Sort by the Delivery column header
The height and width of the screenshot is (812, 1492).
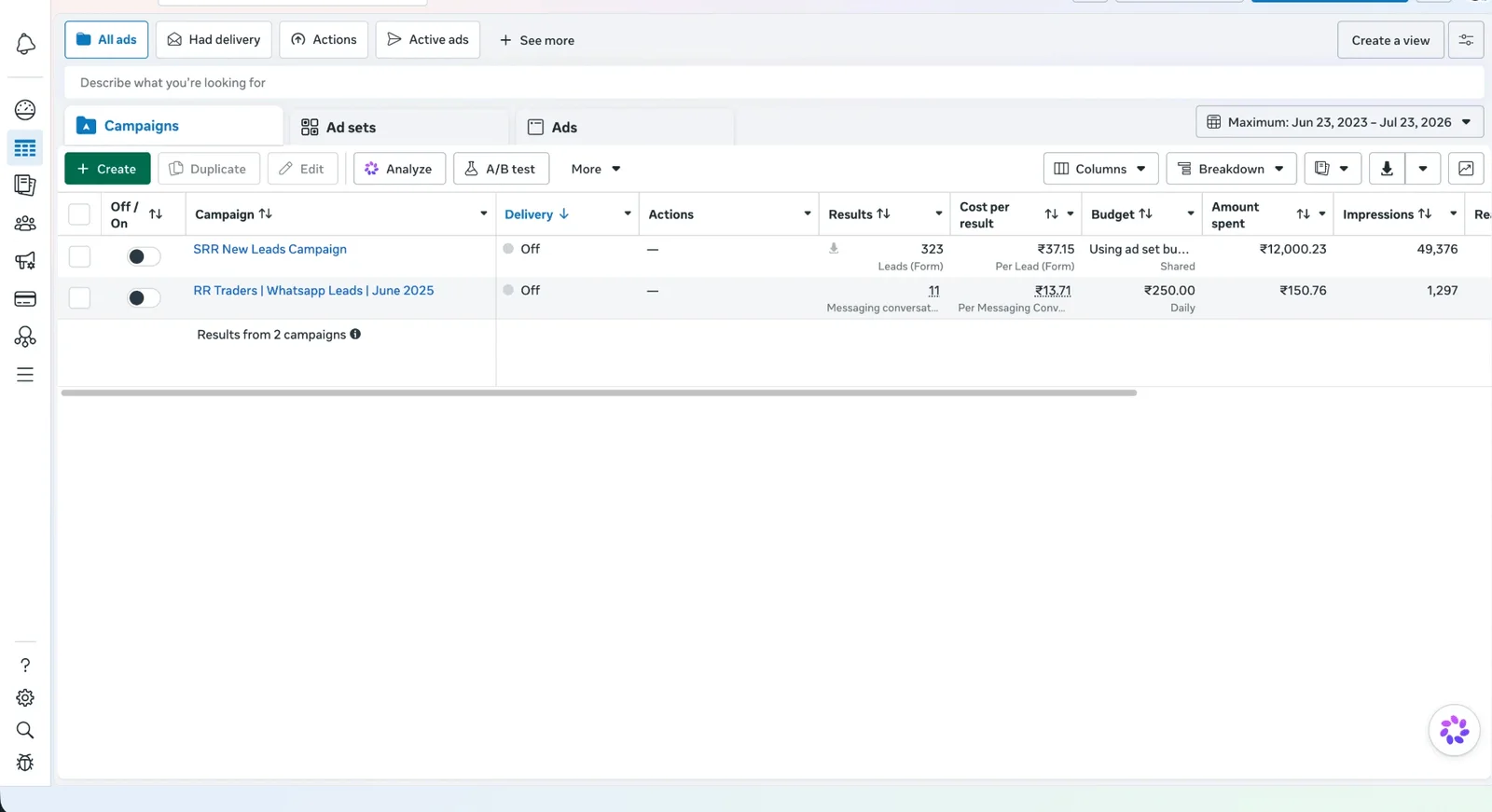point(537,214)
